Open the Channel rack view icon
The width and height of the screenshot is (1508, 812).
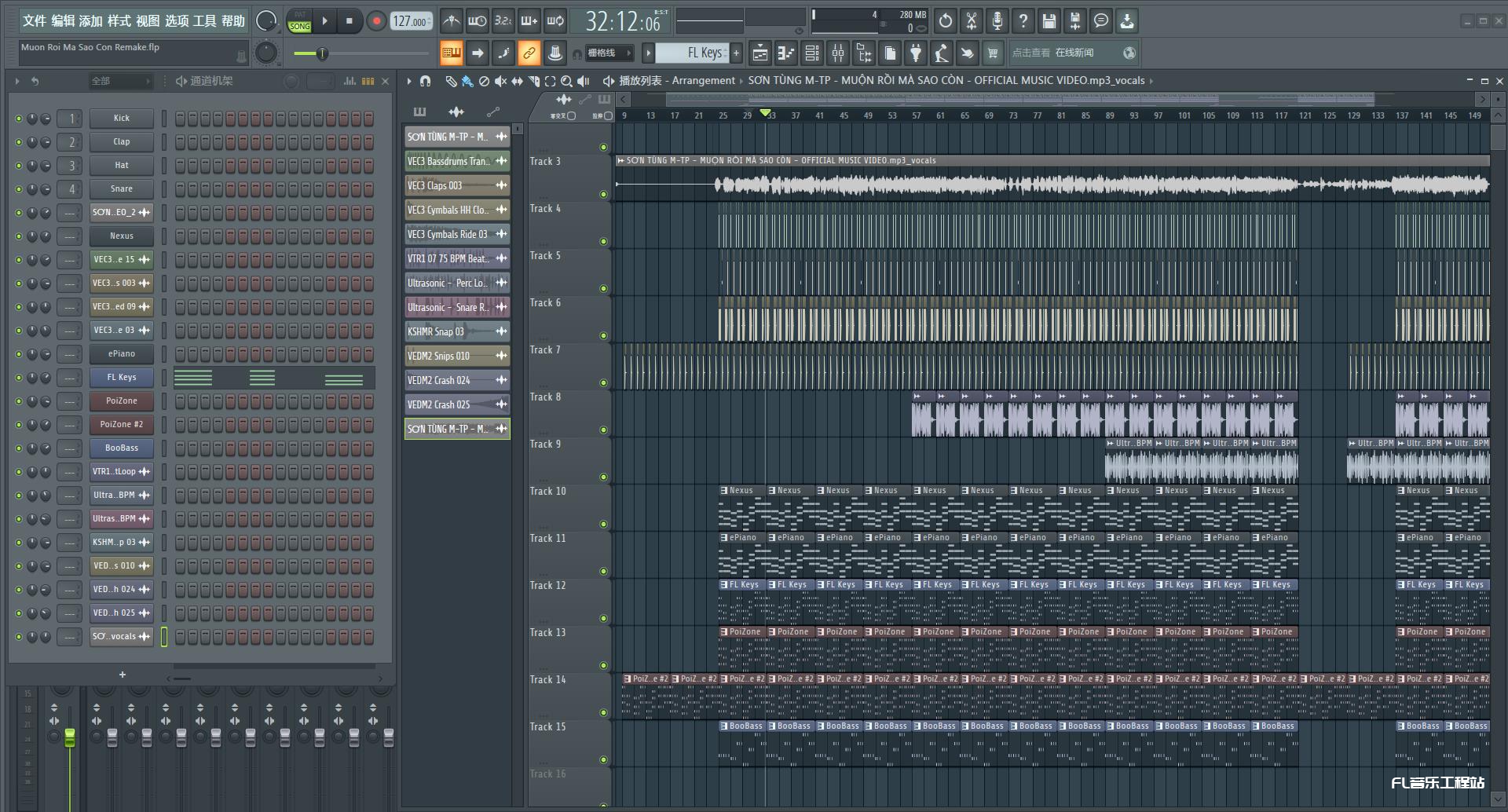812,53
